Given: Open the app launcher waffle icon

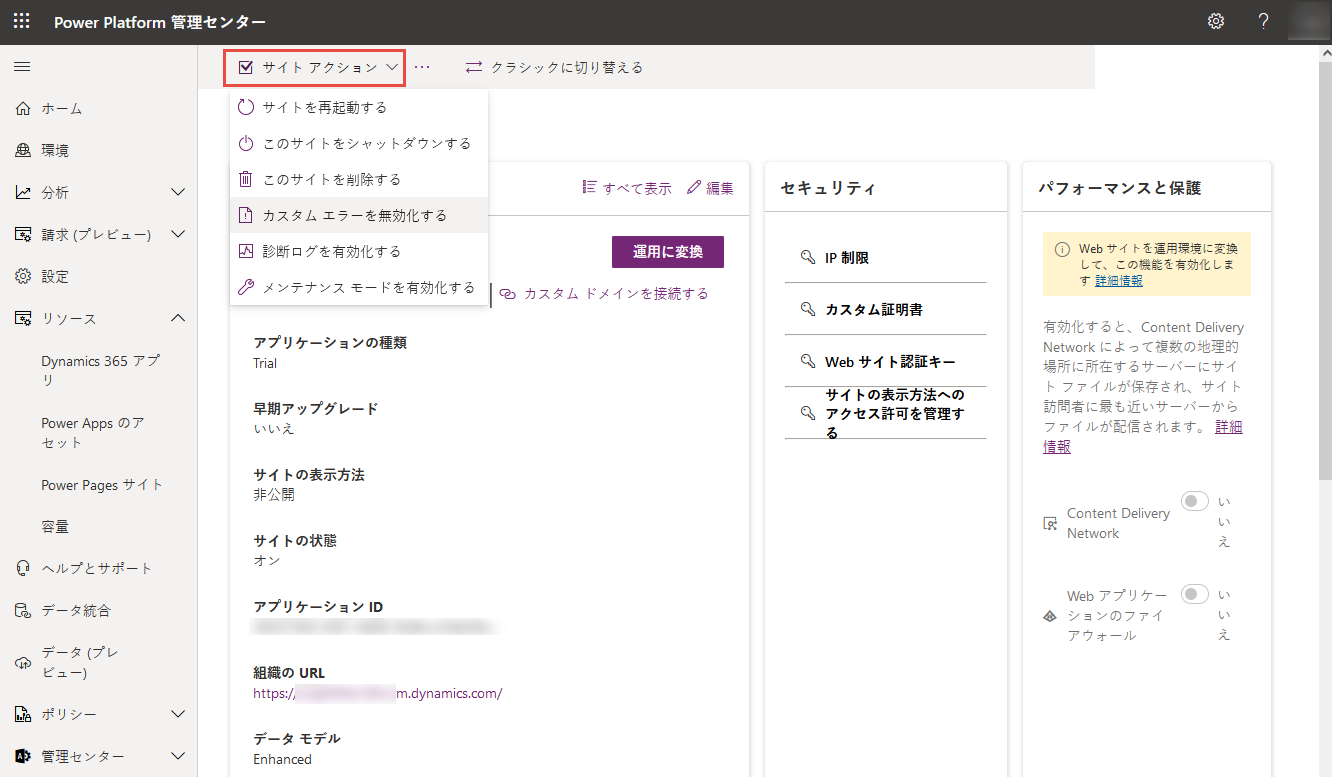Looking at the screenshot, I should pos(21,21).
